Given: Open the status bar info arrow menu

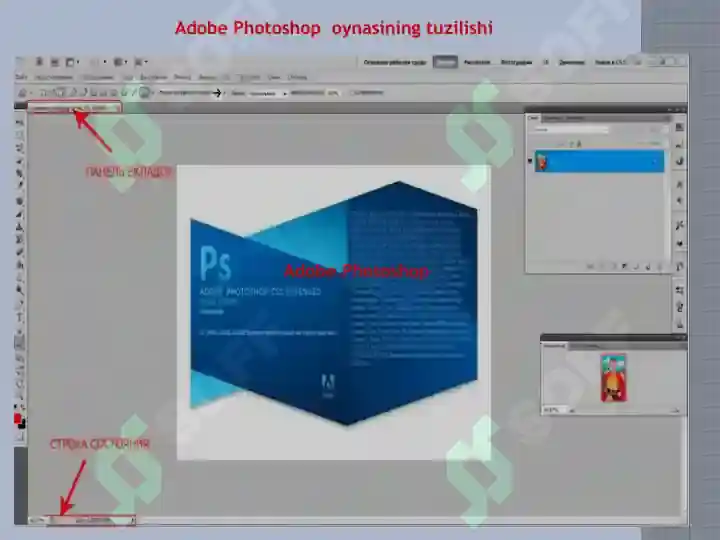Looking at the screenshot, I should [x=133, y=520].
